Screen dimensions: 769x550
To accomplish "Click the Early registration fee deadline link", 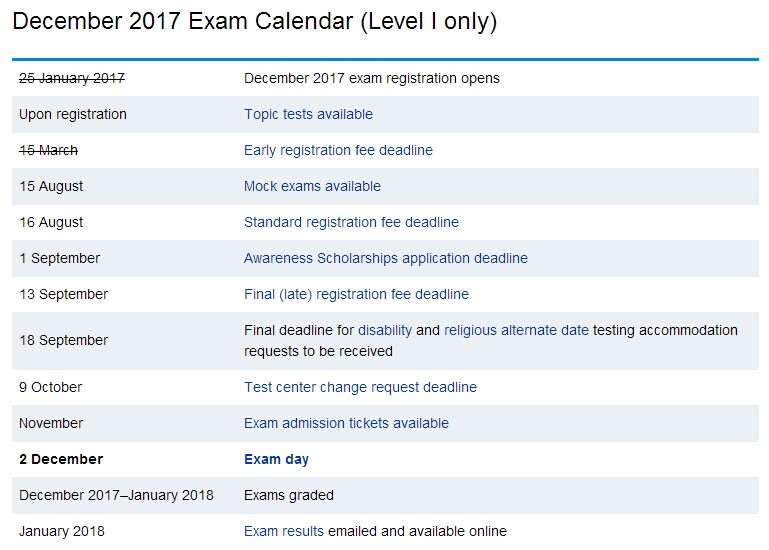I will coord(338,150).
